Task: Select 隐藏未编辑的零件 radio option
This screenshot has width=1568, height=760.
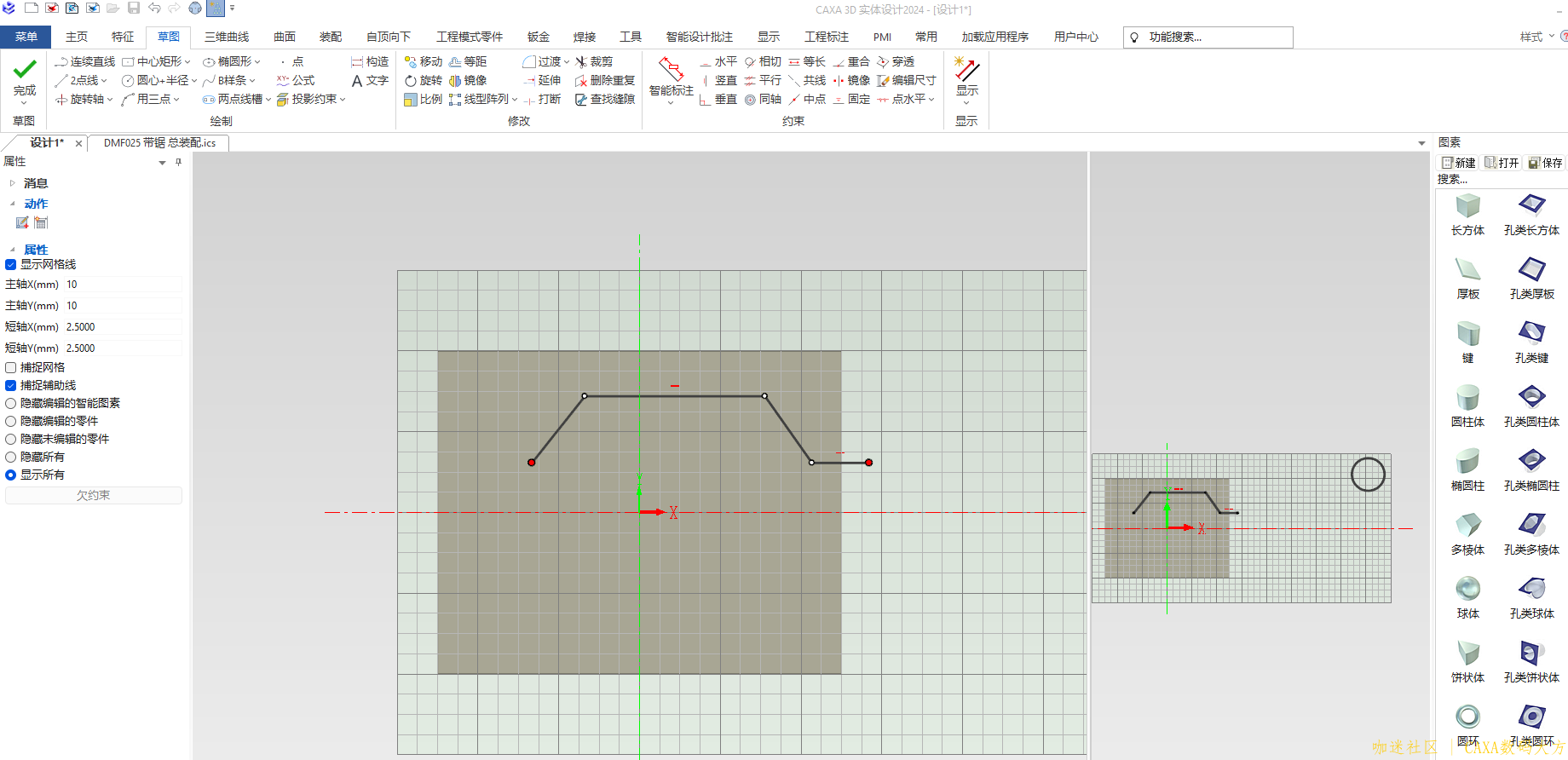Action: pos(11,439)
